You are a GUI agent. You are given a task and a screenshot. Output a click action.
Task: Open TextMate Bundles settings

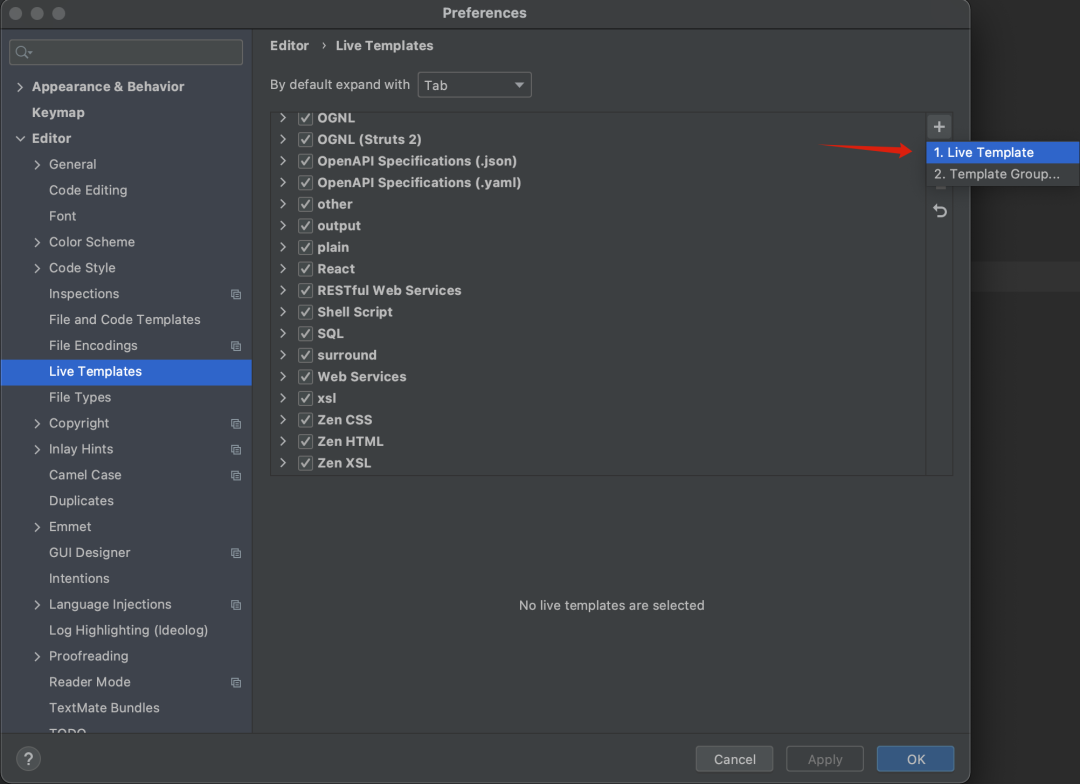[x=104, y=708]
